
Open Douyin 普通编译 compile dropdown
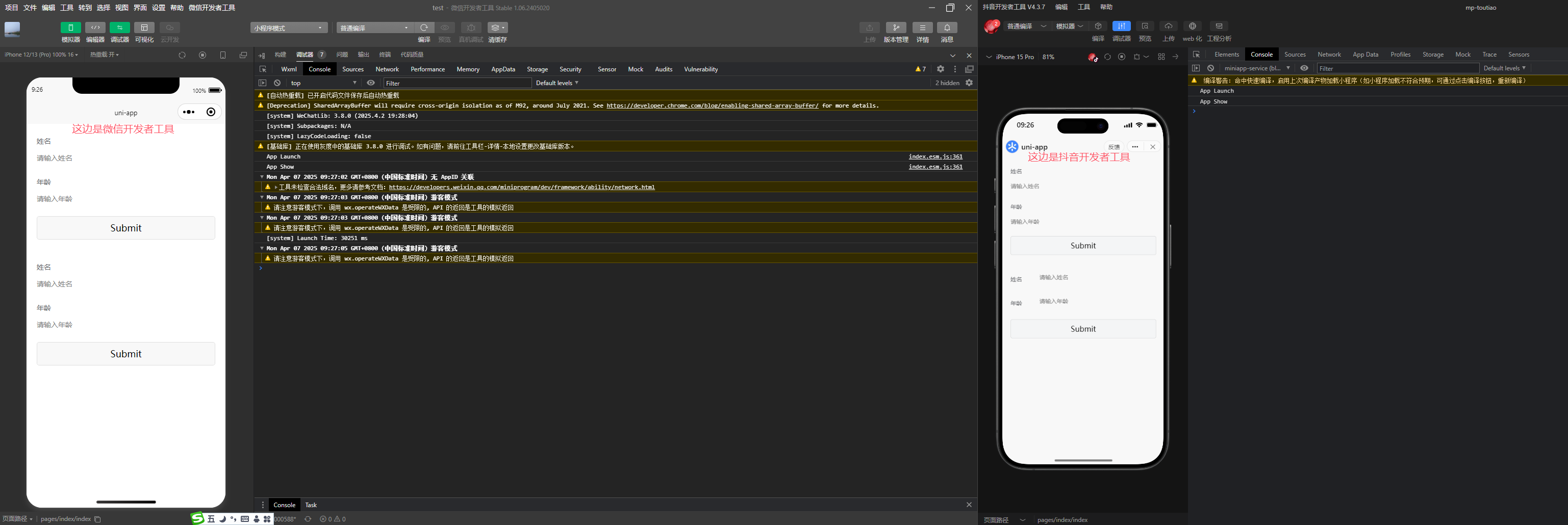coord(1026,26)
